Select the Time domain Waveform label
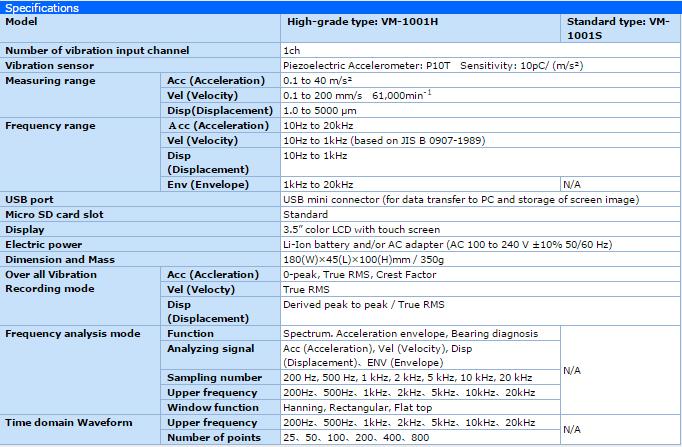The width and height of the screenshot is (682, 447). [69, 423]
